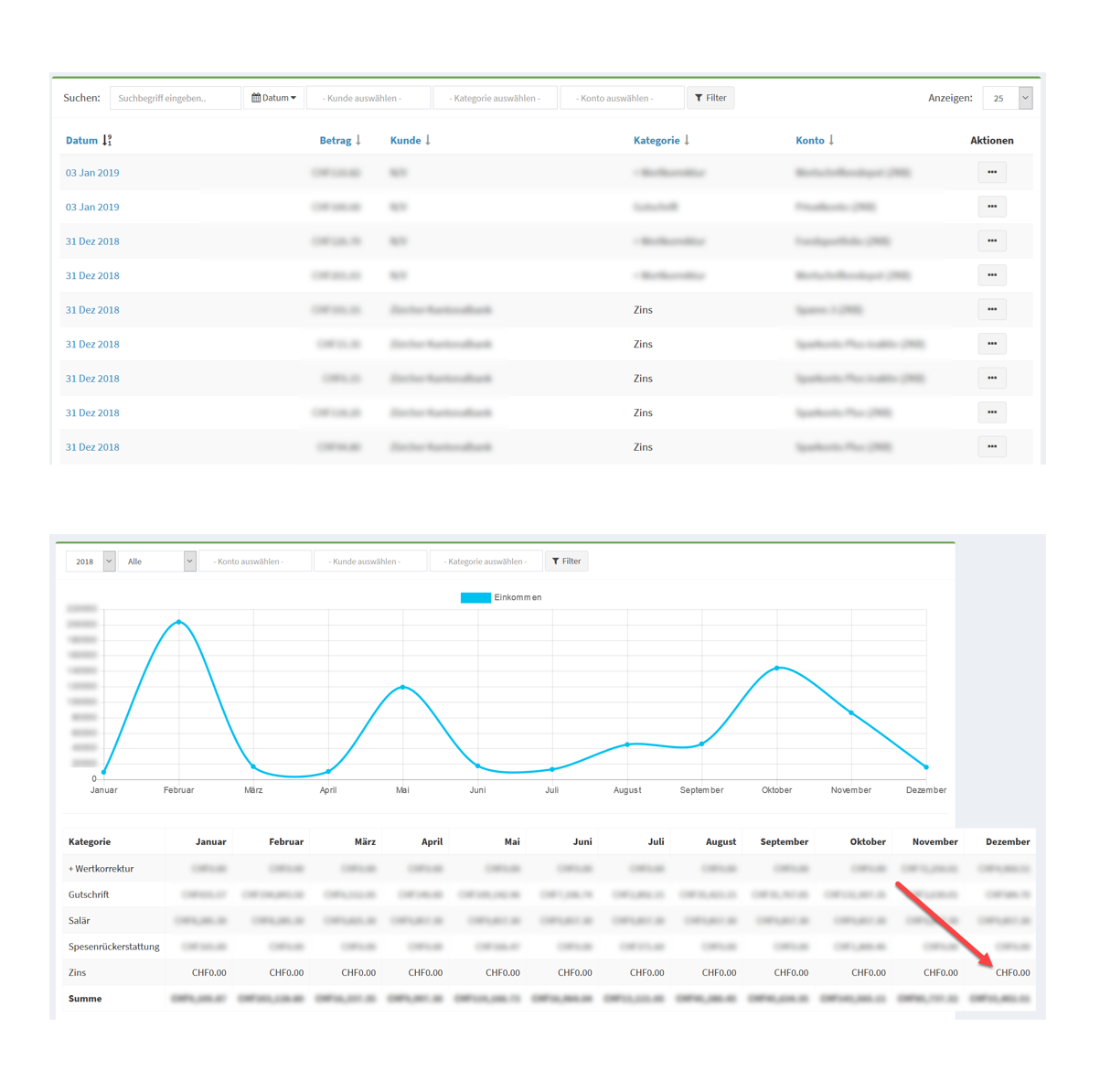Screen dimensions: 1100x1092
Task: Open the Kategorie auswählen selector
Action: tap(495, 97)
